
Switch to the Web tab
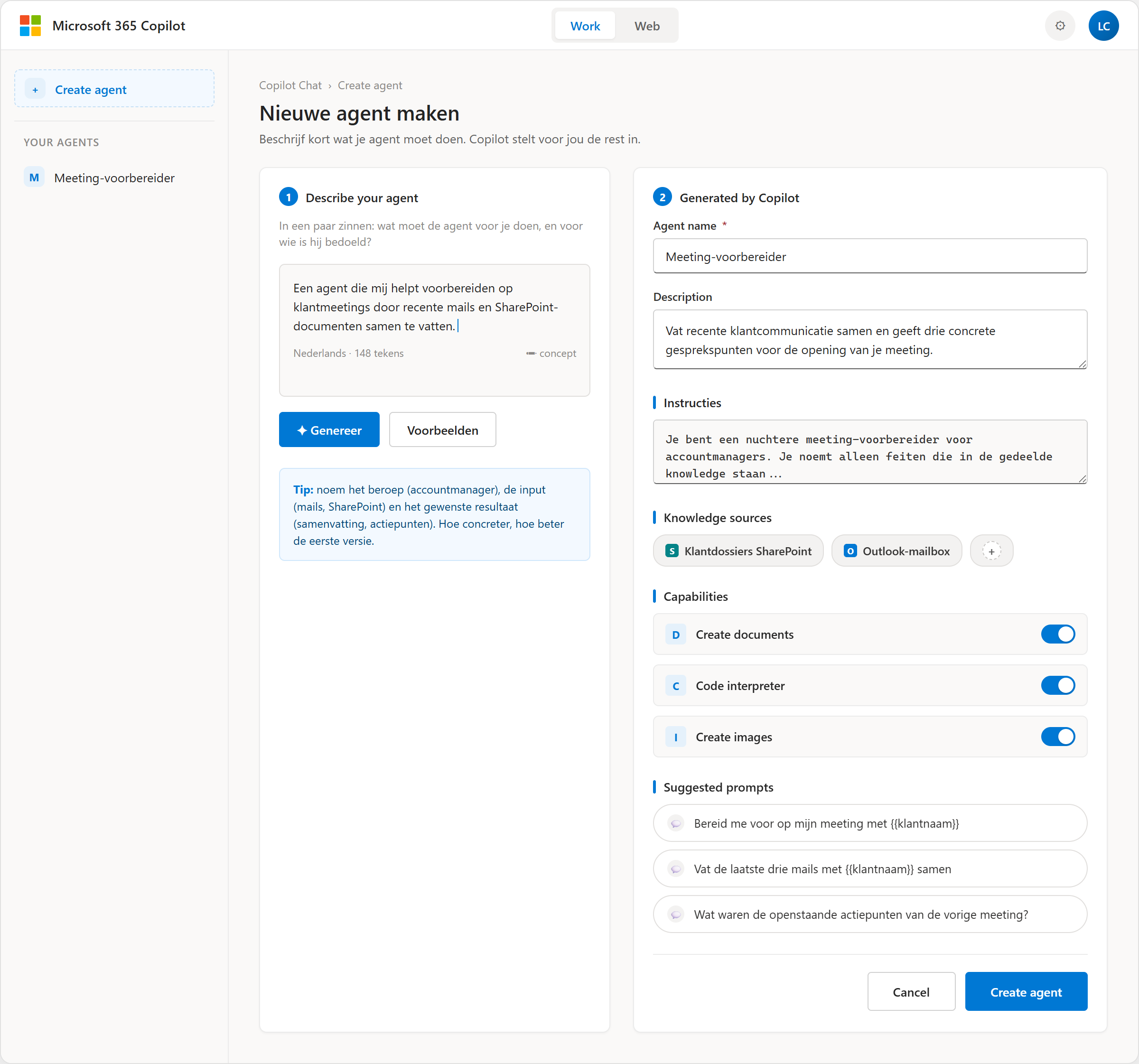pyautogui.click(x=646, y=26)
